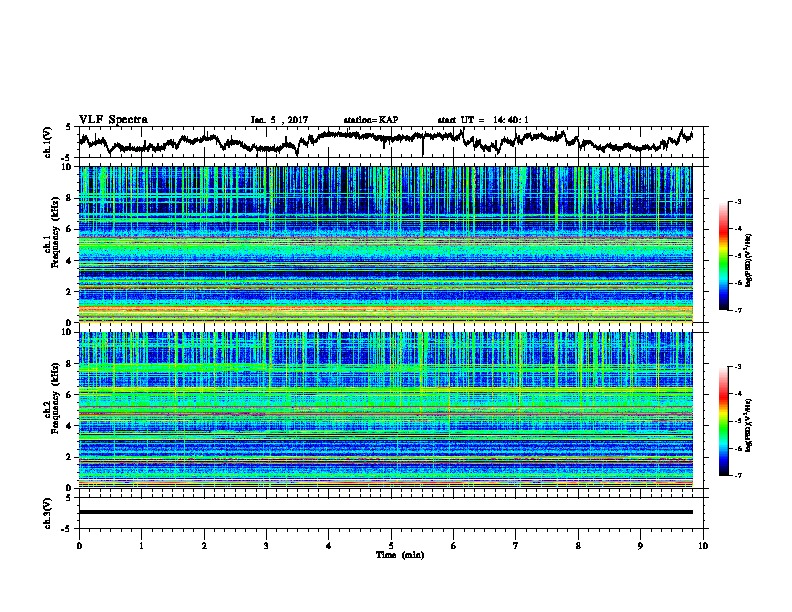This screenshot has width=792, height=612.
Task: Click the ch.1 voltage waveform trace panel
Action: click(x=390, y=142)
